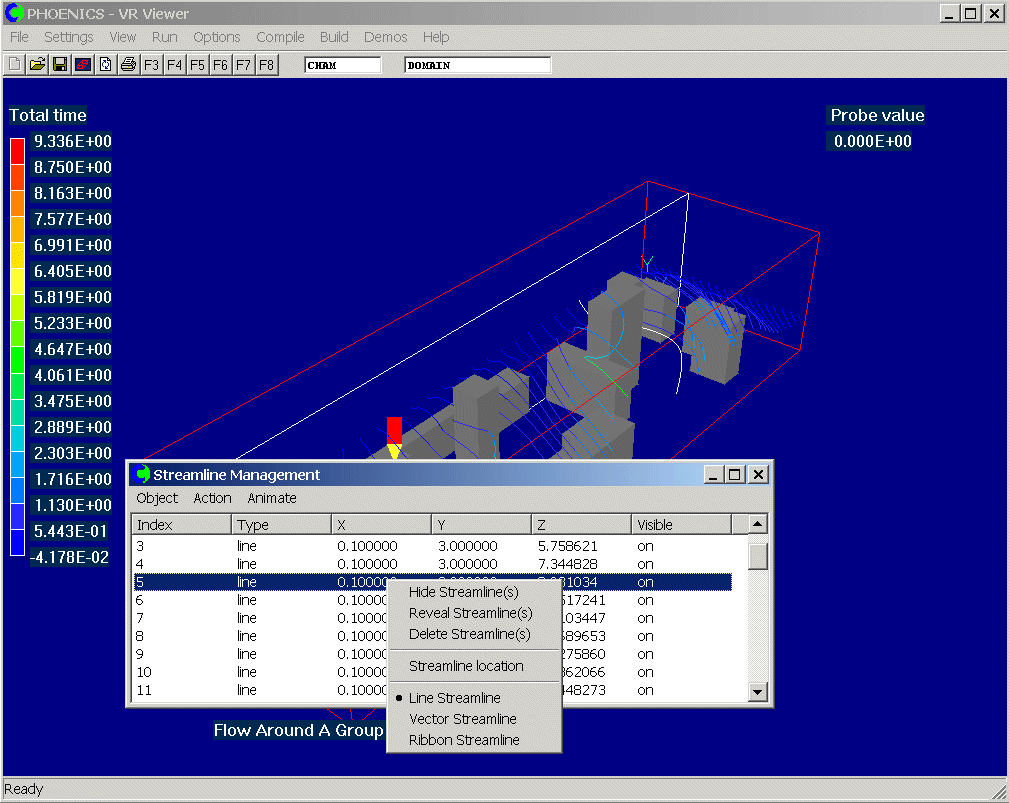
Task: Click the streamline list scrollbar thumb
Action: 758,557
